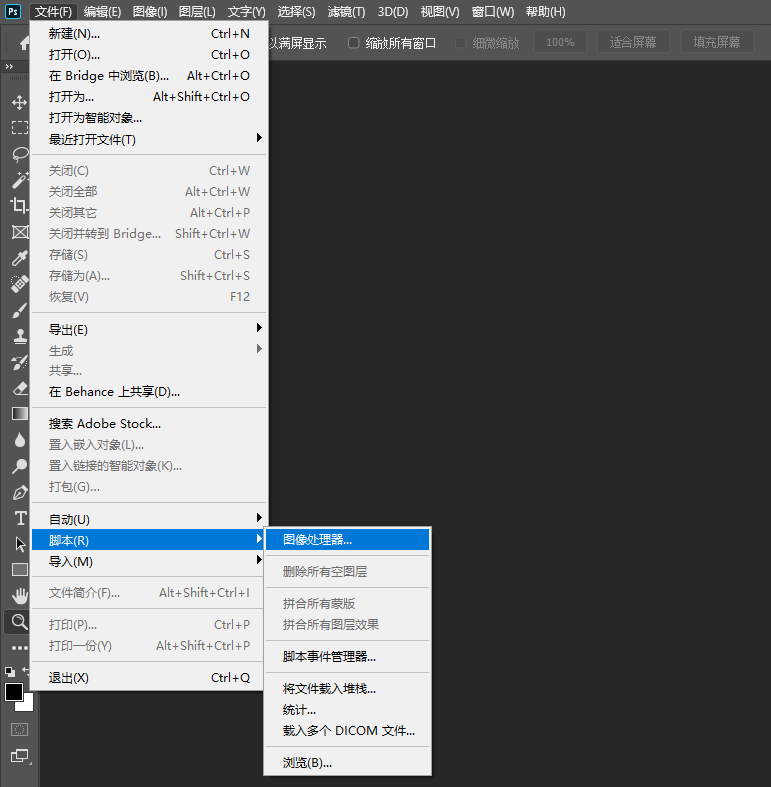Viewport: 771px width, 787px height.
Task: Toggle 细微缩放 checkbox
Action: coord(460,43)
